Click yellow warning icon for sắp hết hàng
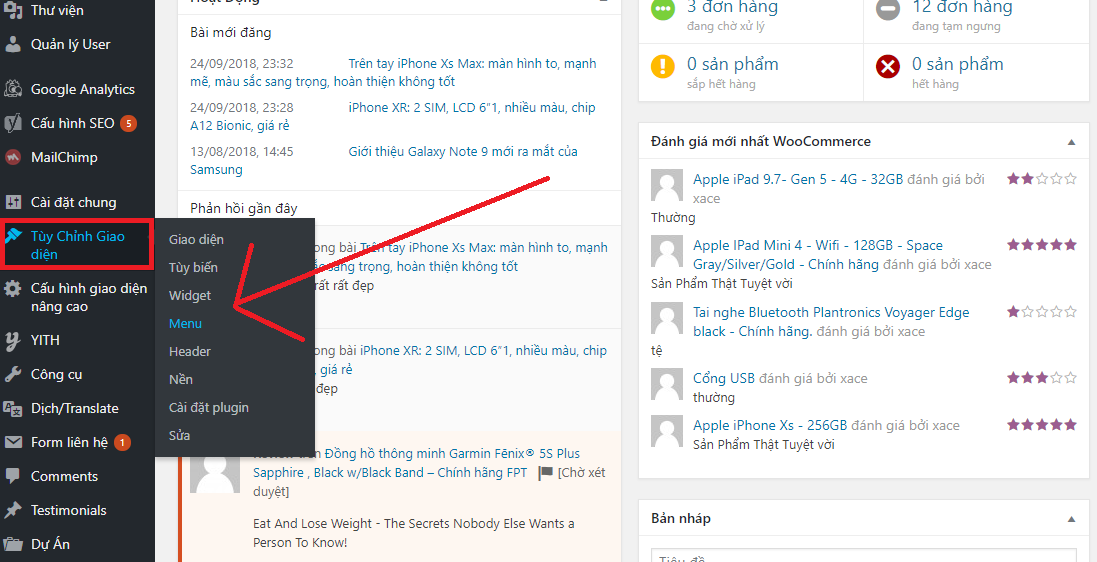This screenshot has width=1097, height=562. coord(663,66)
